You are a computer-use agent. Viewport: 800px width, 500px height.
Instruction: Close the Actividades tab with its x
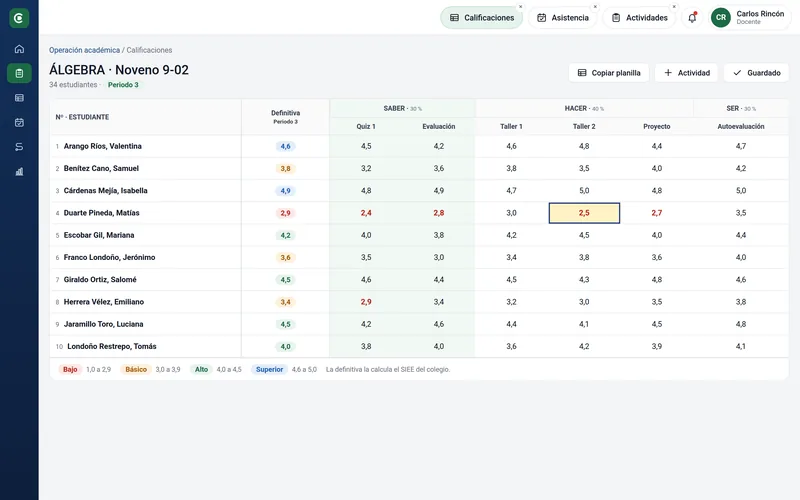[674, 7]
